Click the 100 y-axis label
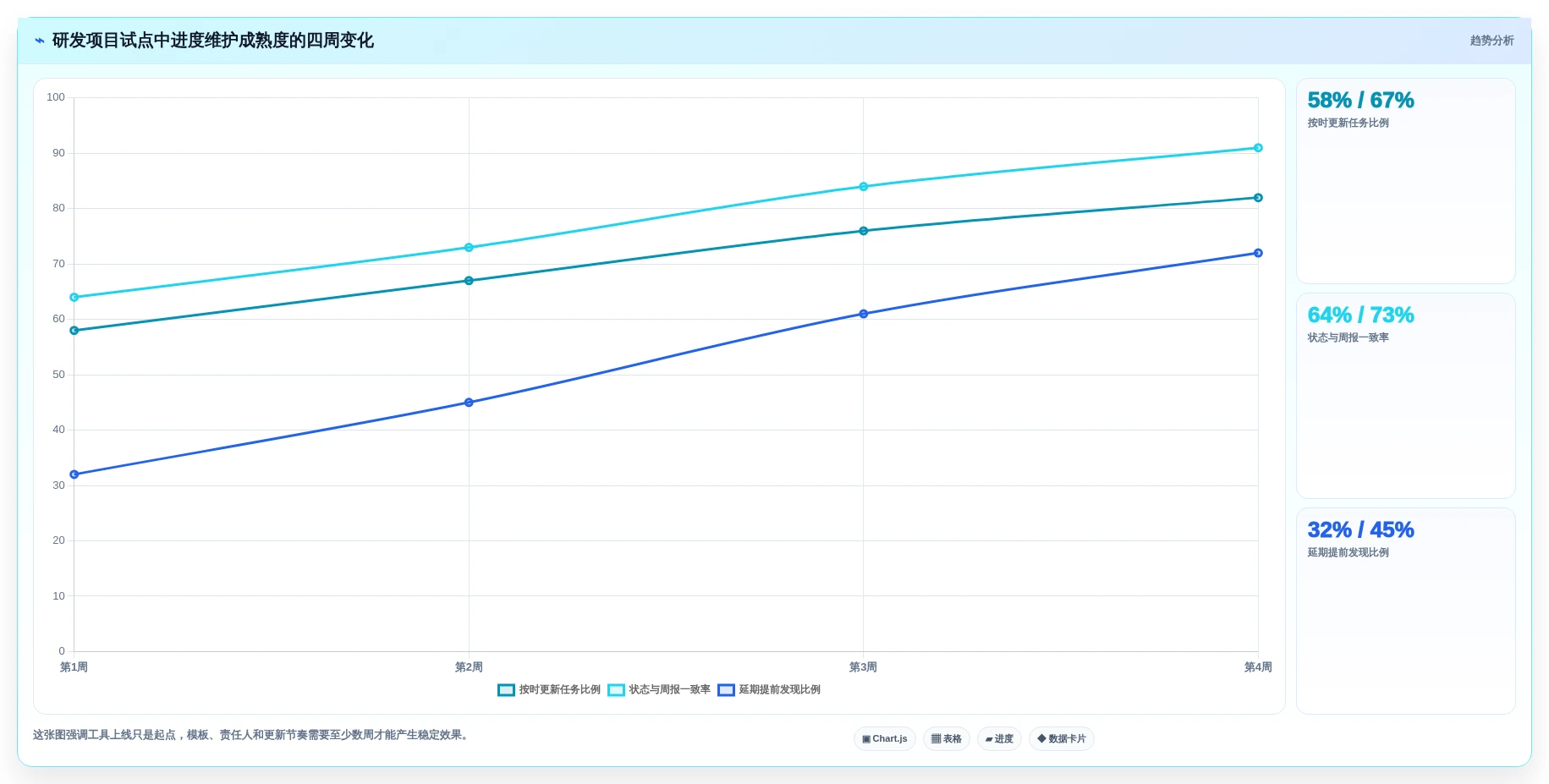 (56, 97)
